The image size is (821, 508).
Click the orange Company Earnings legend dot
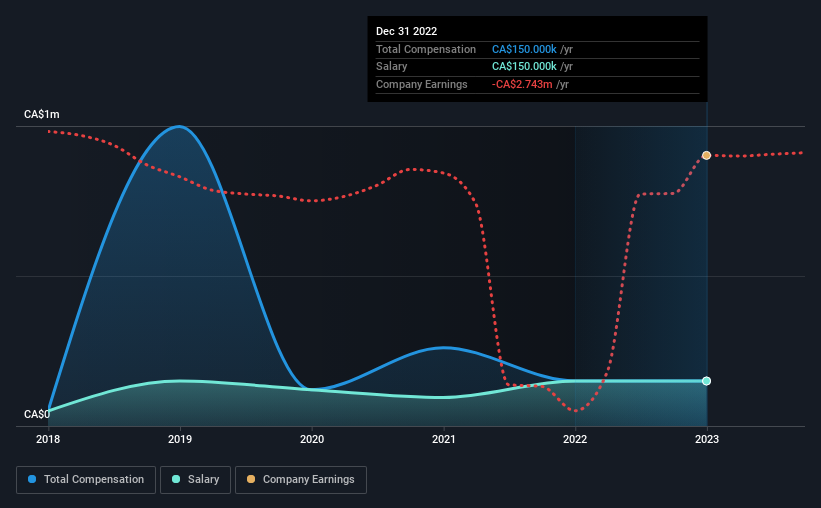pos(251,479)
